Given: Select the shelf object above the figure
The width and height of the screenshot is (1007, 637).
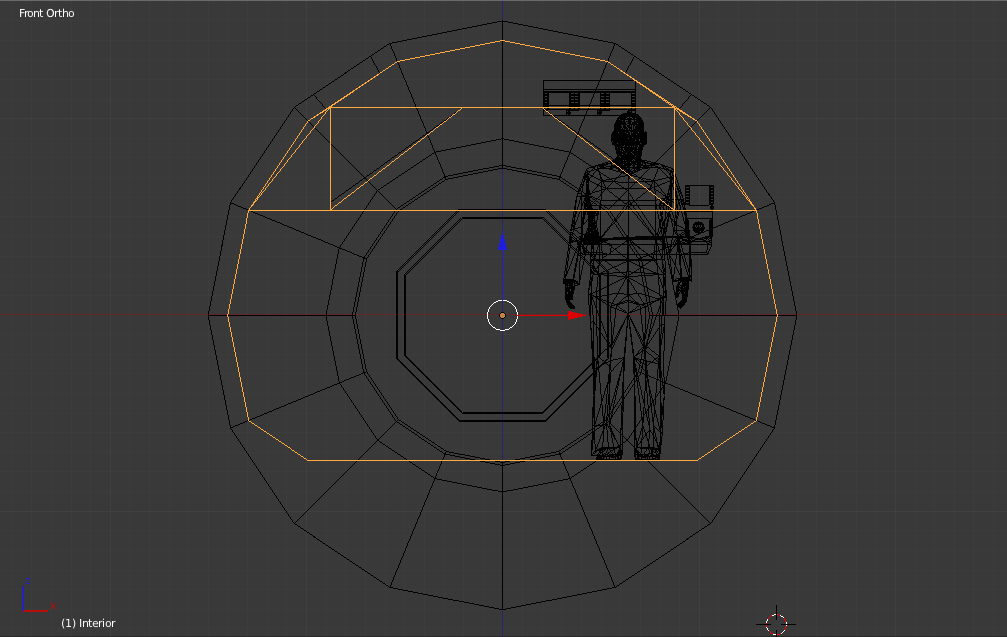Looking at the screenshot, I should point(590,97).
